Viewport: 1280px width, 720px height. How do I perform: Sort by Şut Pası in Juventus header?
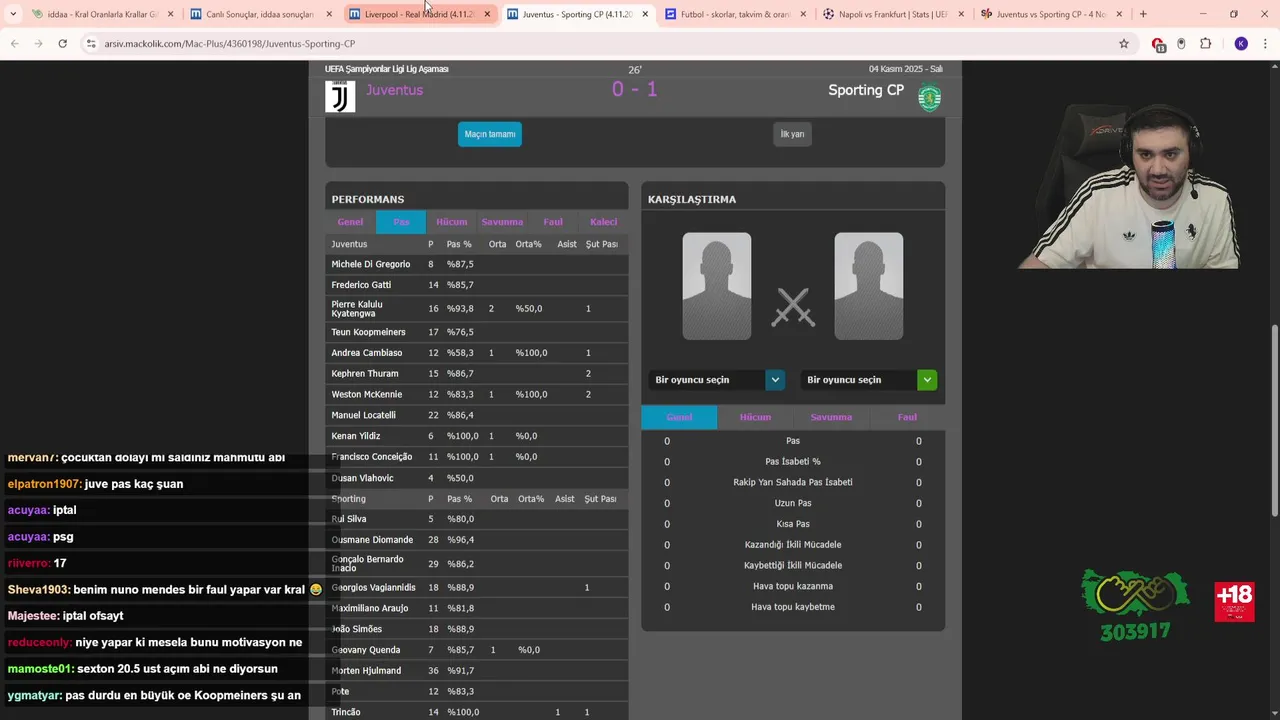(602, 244)
